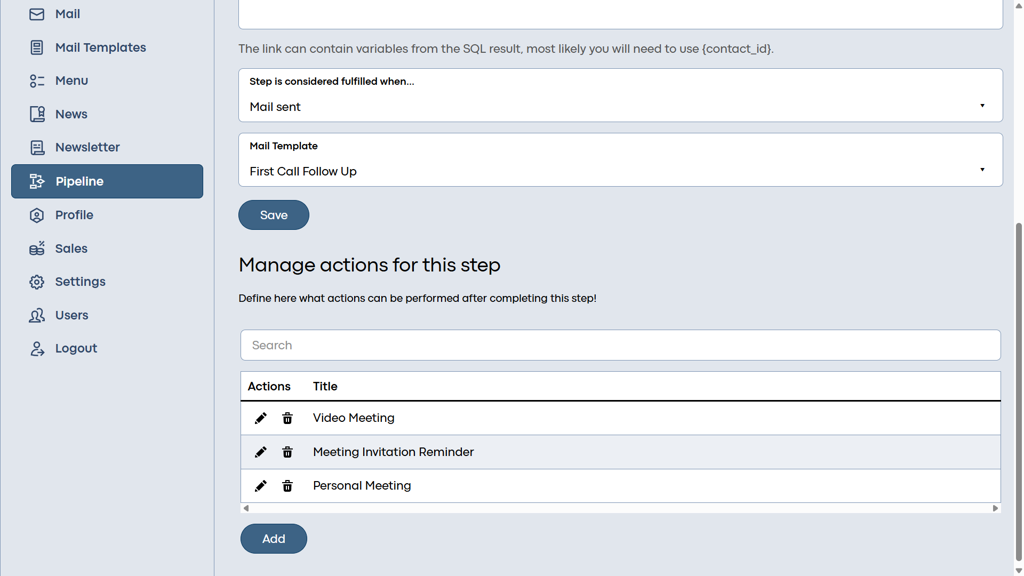Log out via the Logout item

point(75,349)
